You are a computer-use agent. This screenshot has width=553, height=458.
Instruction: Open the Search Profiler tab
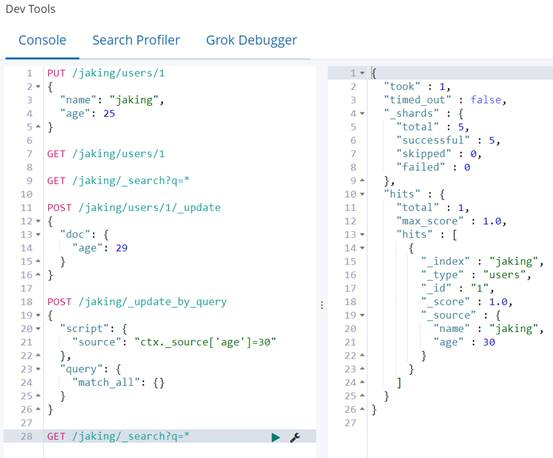(x=136, y=40)
